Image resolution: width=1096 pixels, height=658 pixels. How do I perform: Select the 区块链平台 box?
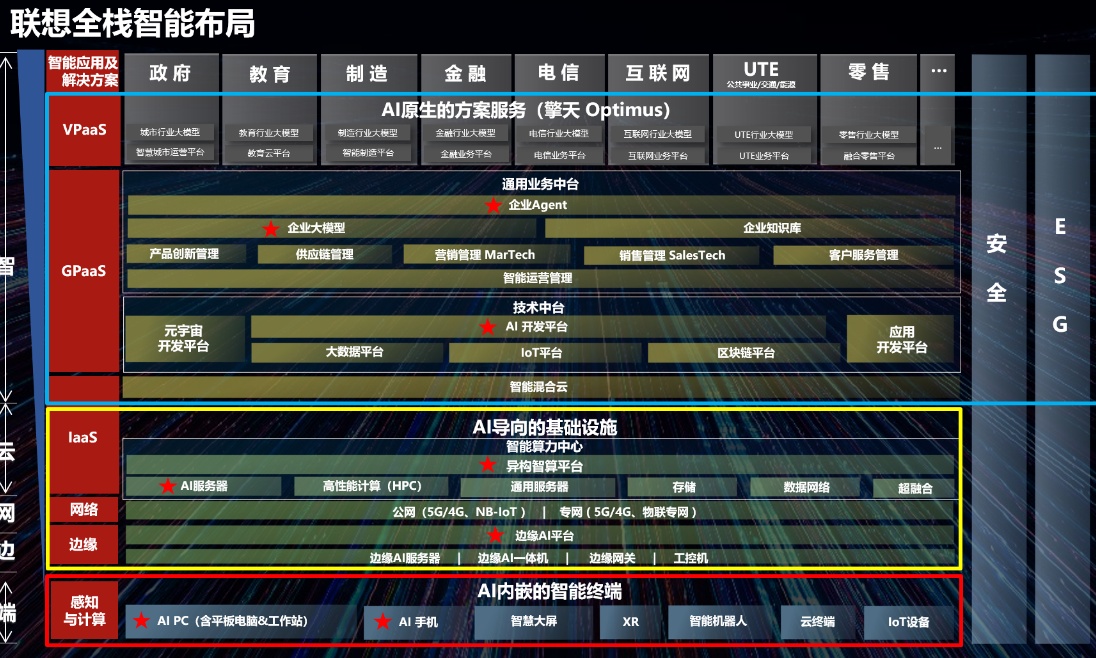click(743, 352)
